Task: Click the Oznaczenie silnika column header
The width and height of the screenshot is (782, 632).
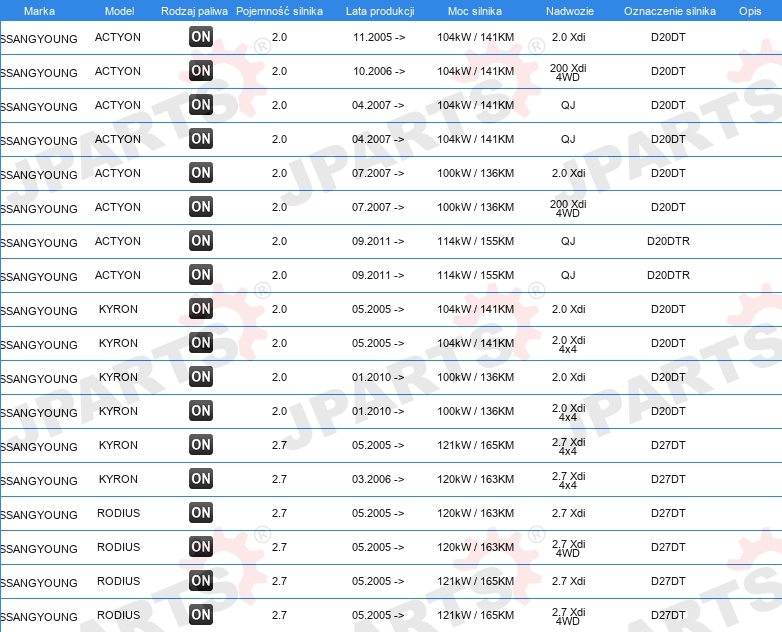Action: coord(670,11)
